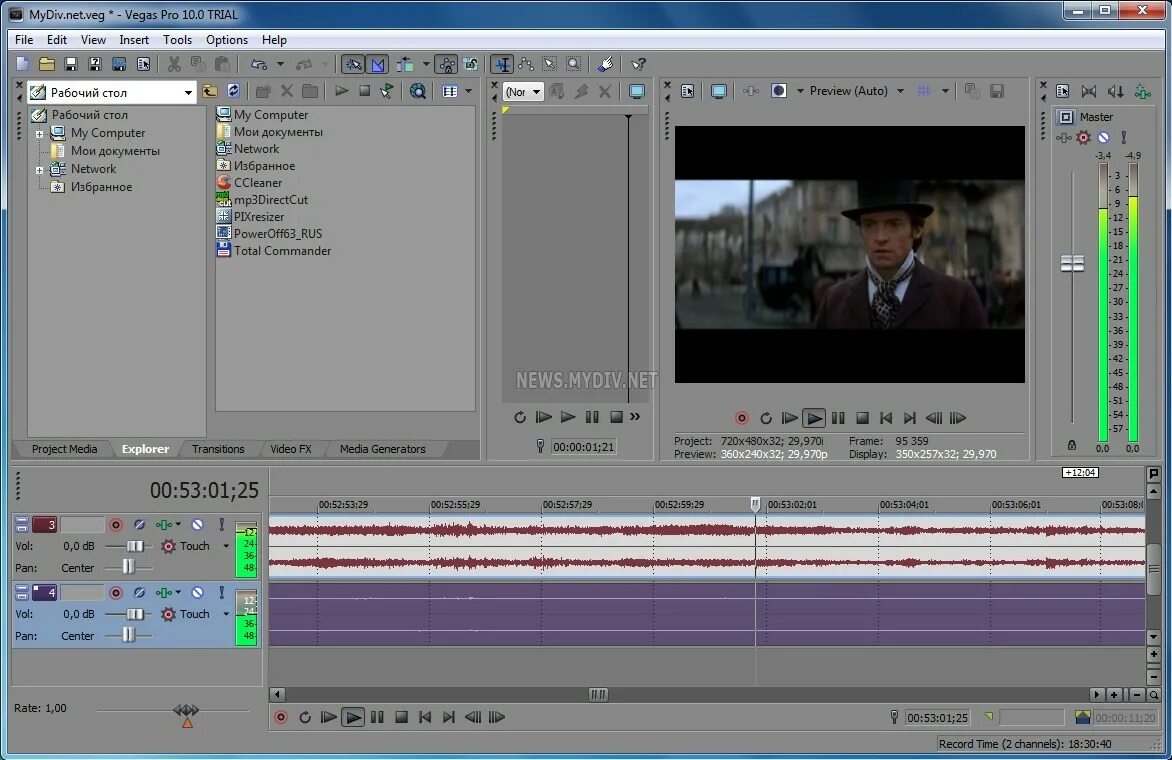
Task: Click the Up One Level folder icon in Explorer
Action: [210, 91]
